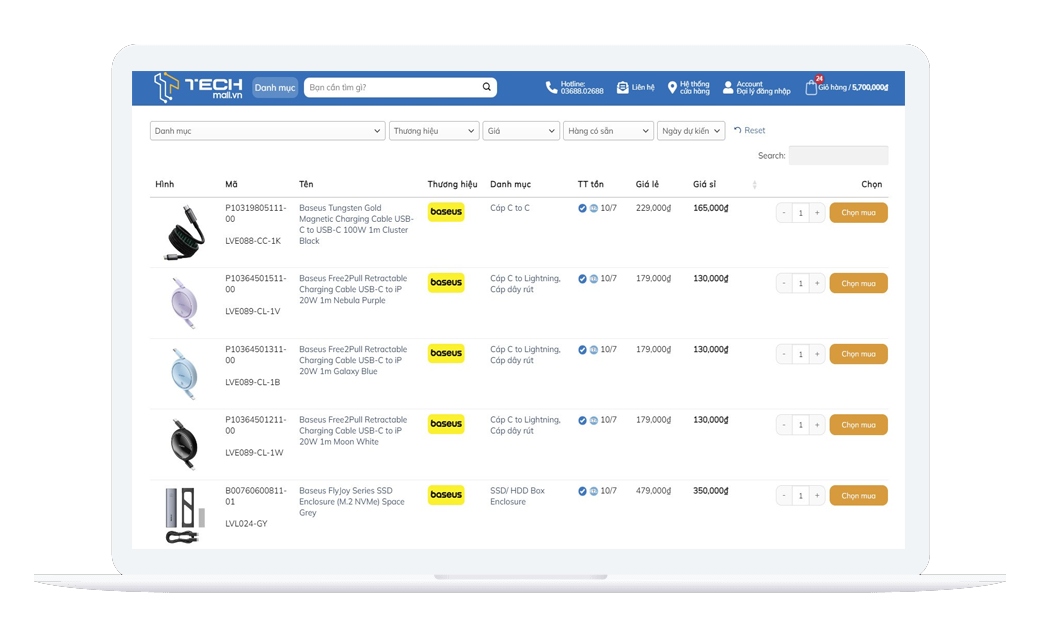This screenshot has width=1040, height=637.
Task: Click the table Search input box
Action: [838, 155]
